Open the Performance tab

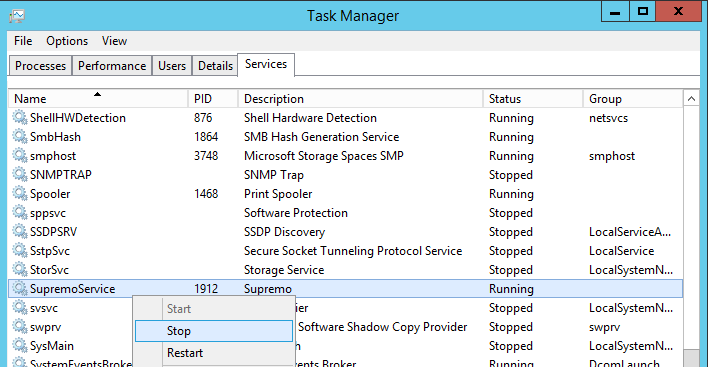[112, 66]
